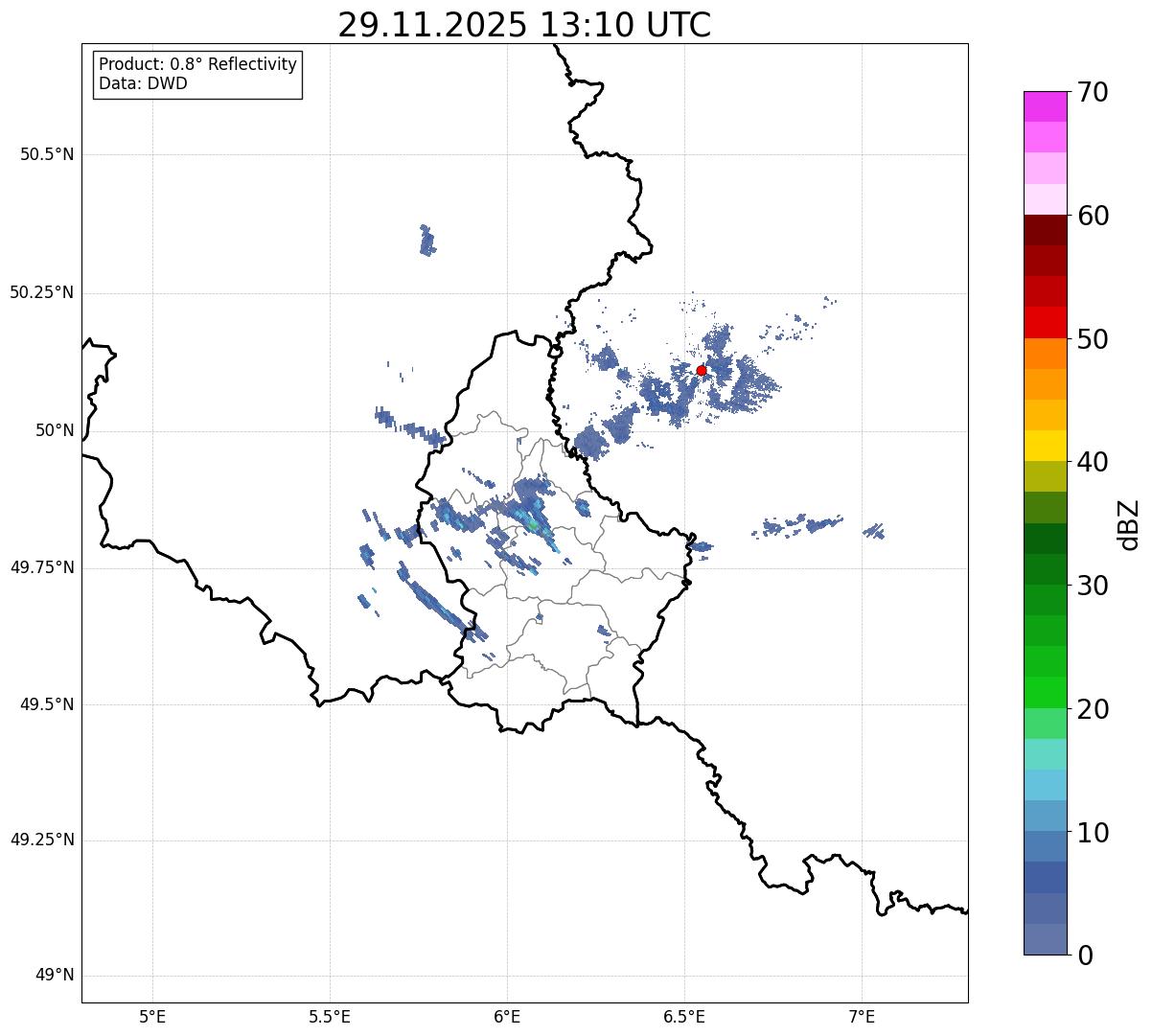This screenshot has width=1152, height=1036.
Task: Click the dark maroon colorbar segment below 60
Action: click(1045, 230)
